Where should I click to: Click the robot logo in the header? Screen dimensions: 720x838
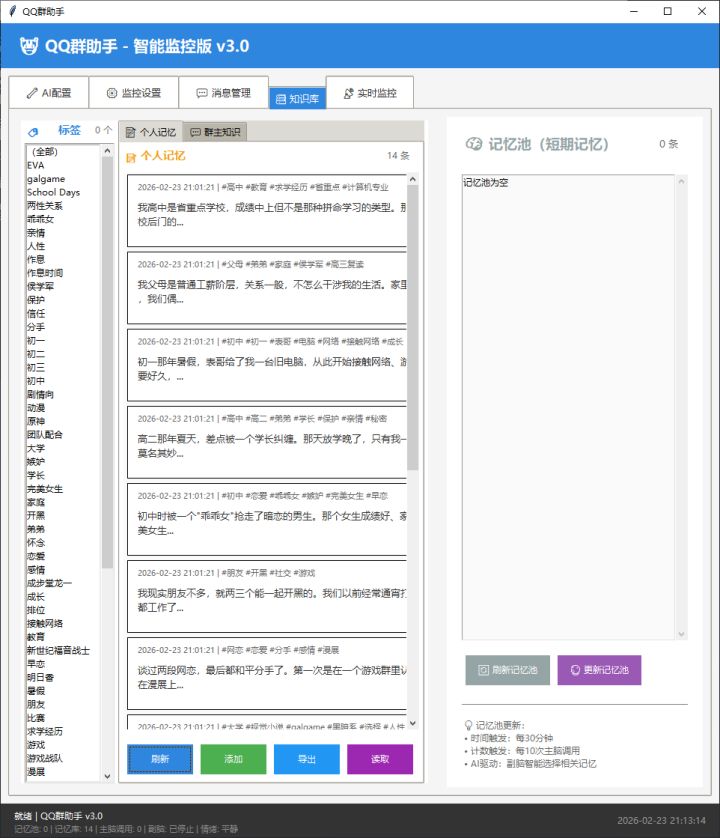pos(29,46)
